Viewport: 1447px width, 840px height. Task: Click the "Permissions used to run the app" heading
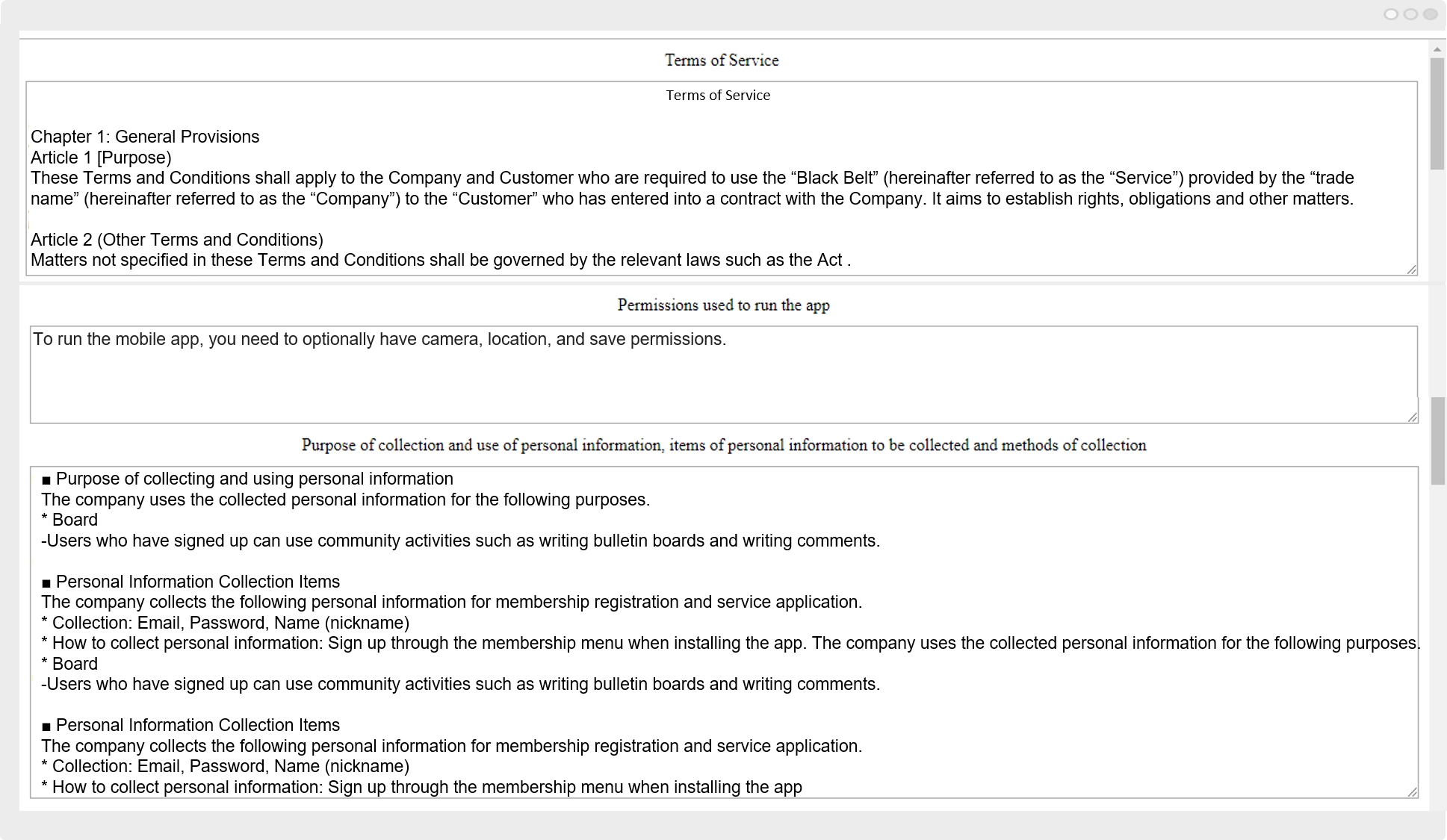coord(724,305)
